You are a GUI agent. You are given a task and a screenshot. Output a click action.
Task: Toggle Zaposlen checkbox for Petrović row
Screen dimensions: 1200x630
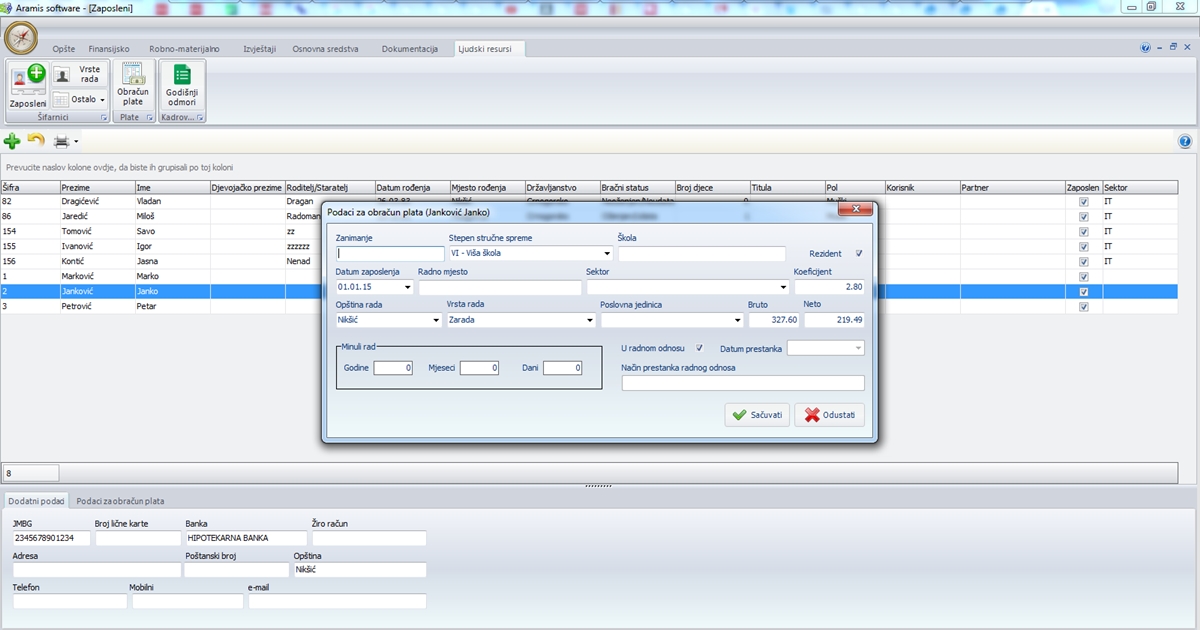(x=1083, y=307)
